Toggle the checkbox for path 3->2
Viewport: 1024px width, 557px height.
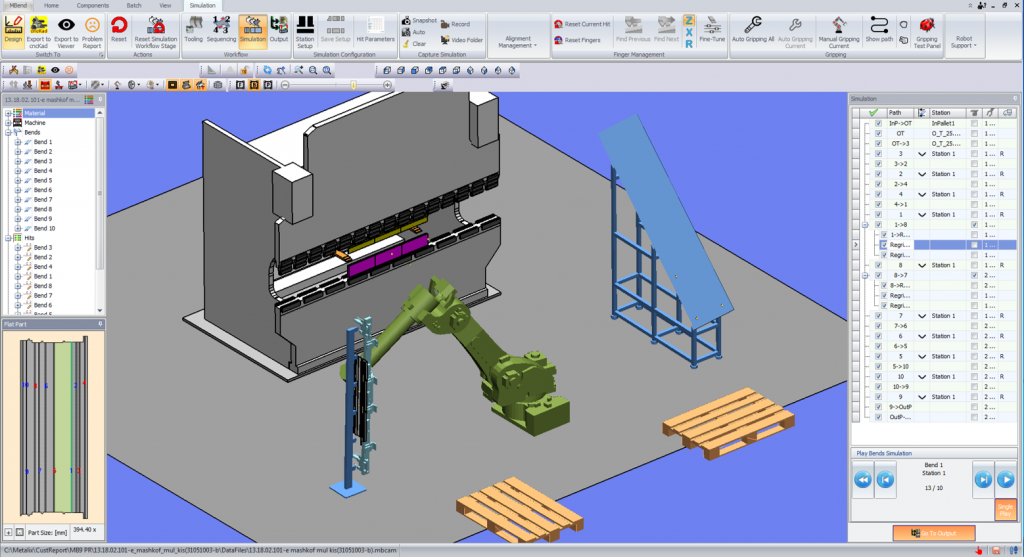(x=878, y=164)
